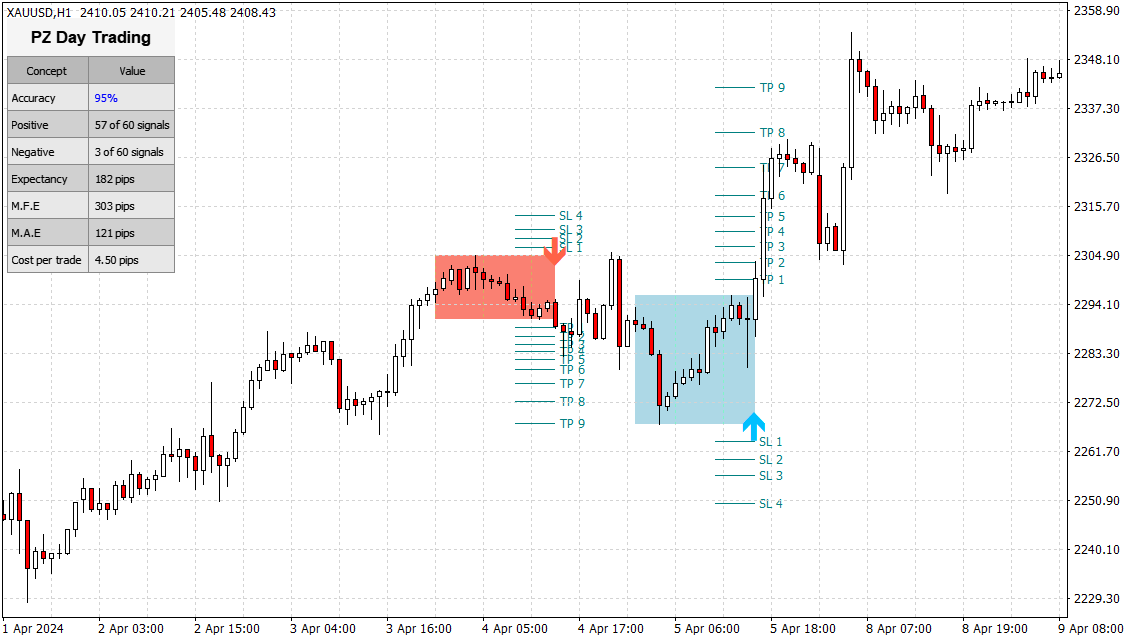Click the buy signal's TP 9 label near 2342
This screenshot has width=1131, height=641.
point(773,87)
